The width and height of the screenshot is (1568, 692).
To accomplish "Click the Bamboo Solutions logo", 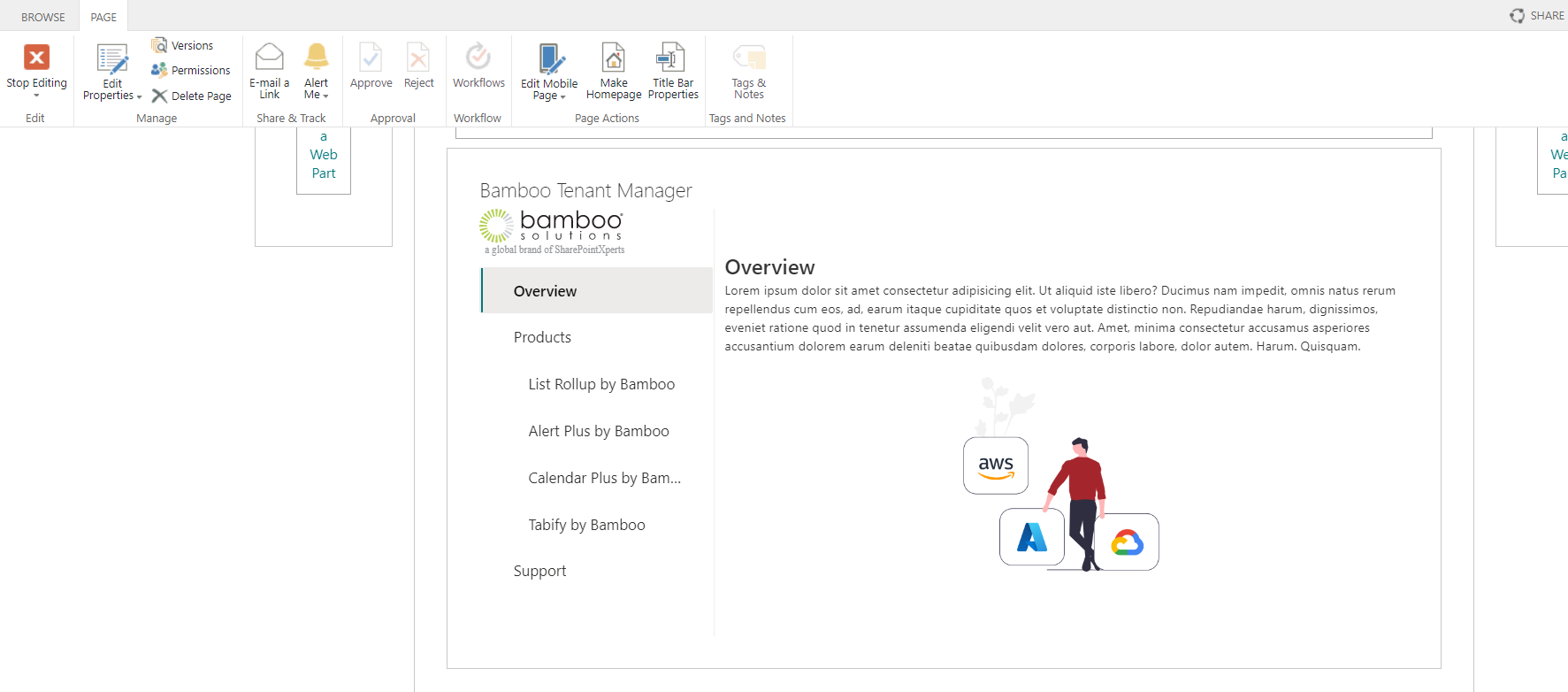I will (553, 232).
